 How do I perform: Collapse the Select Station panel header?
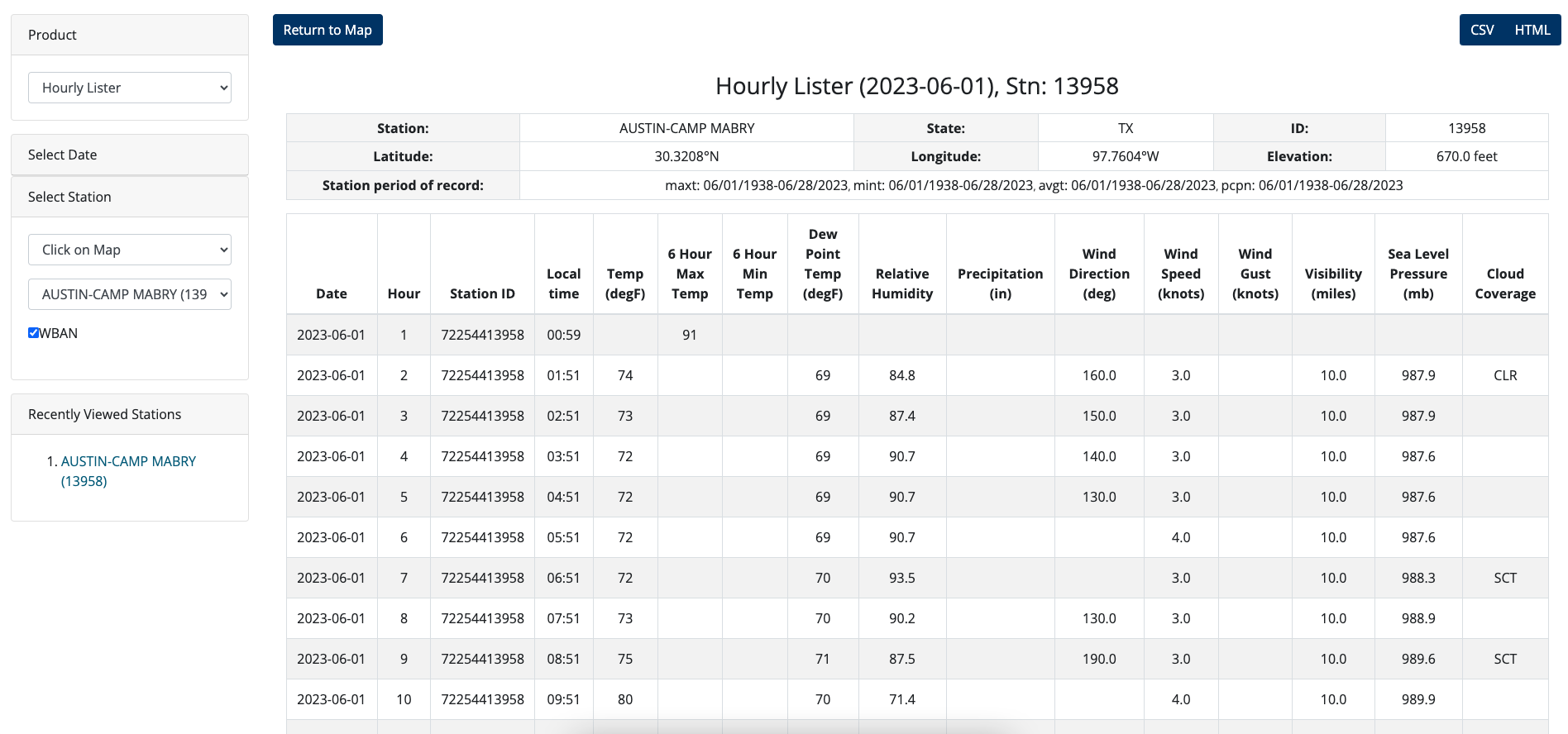(x=130, y=197)
